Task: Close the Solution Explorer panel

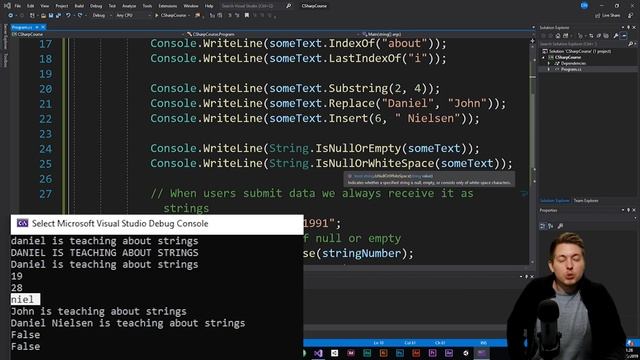Action: [x=634, y=27]
